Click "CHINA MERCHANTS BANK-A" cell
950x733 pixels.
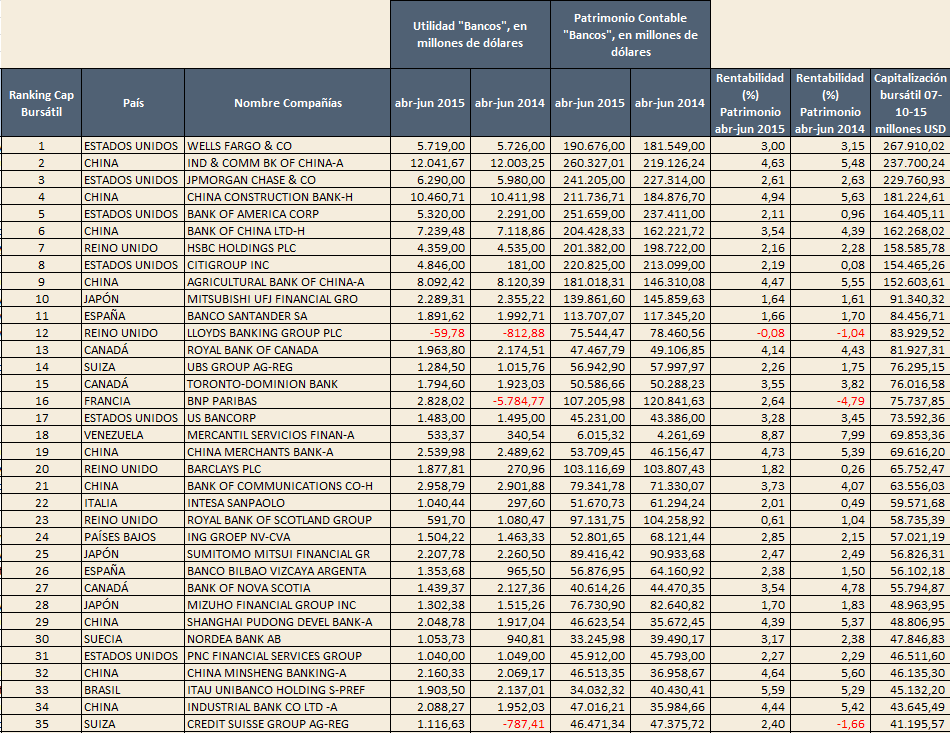(288, 451)
